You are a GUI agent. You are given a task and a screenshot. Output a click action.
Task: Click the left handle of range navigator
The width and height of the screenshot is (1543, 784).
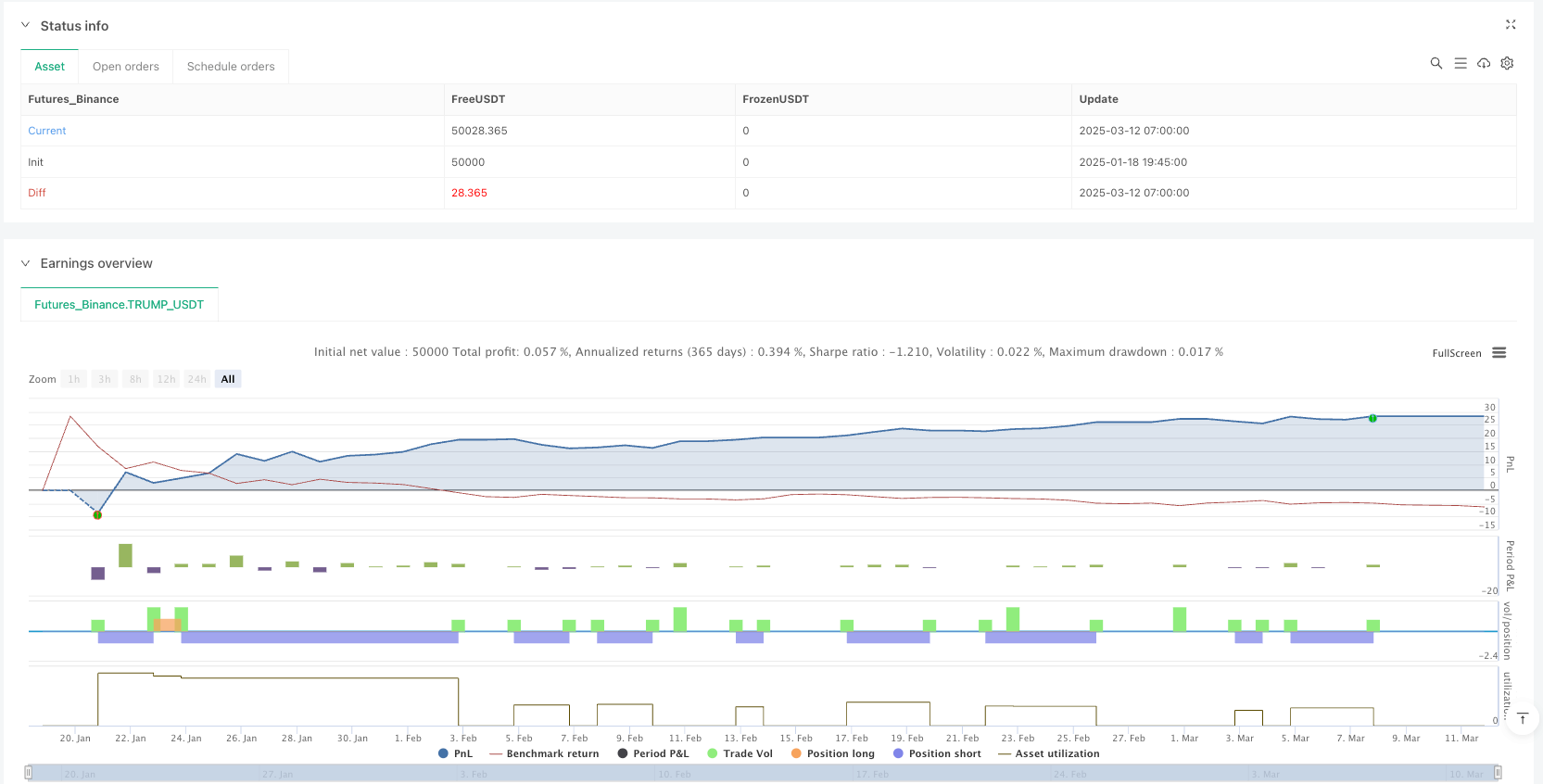[x=29, y=773]
